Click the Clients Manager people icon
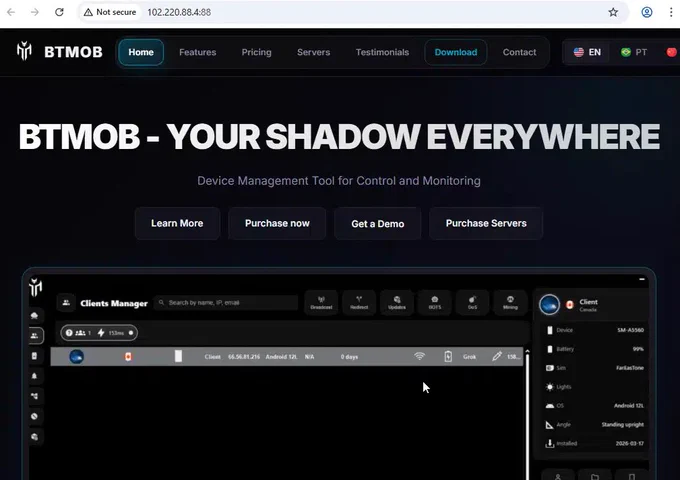 (66, 303)
